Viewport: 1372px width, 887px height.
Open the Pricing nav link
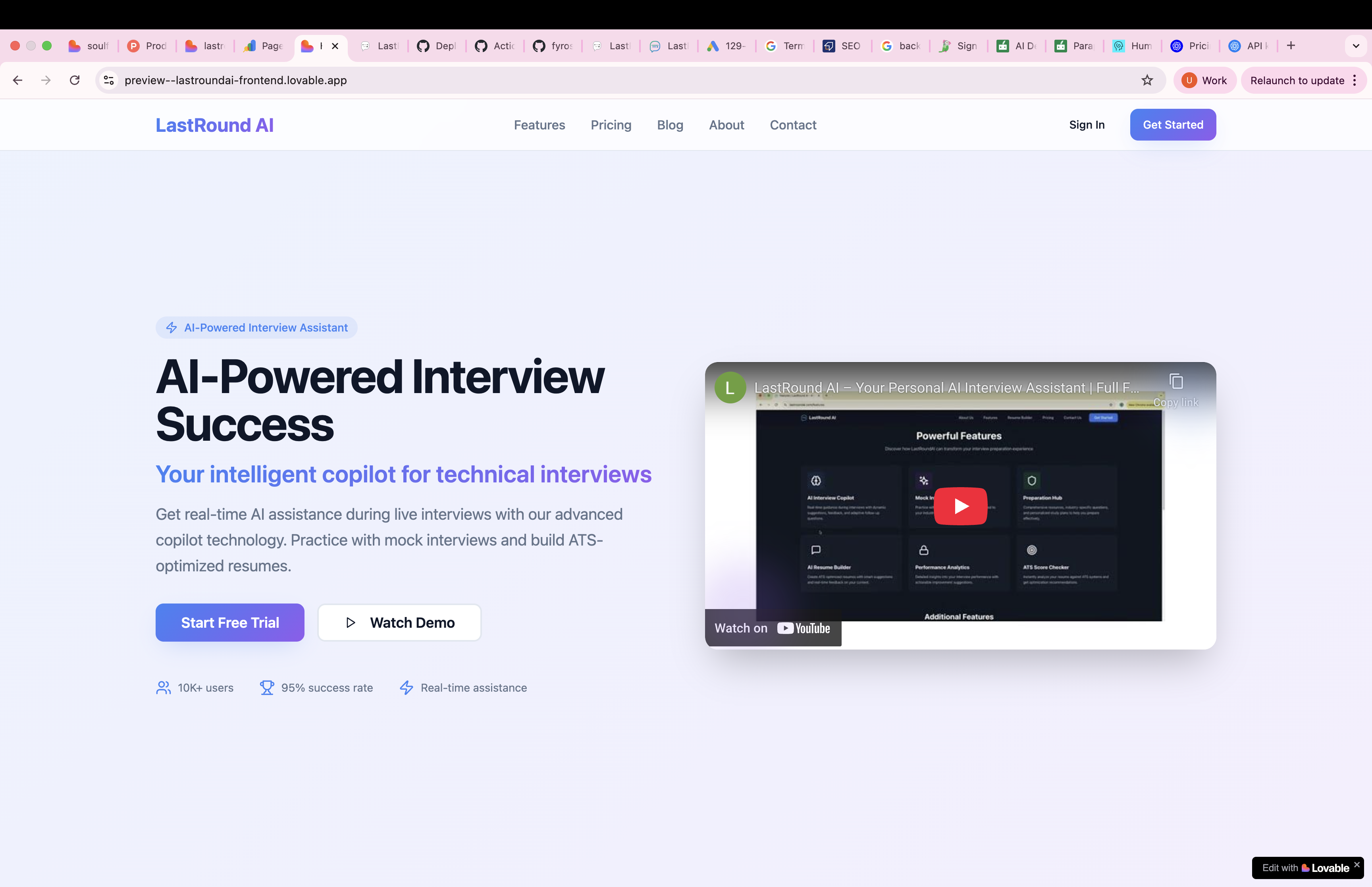pyautogui.click(x=611, y=125)
